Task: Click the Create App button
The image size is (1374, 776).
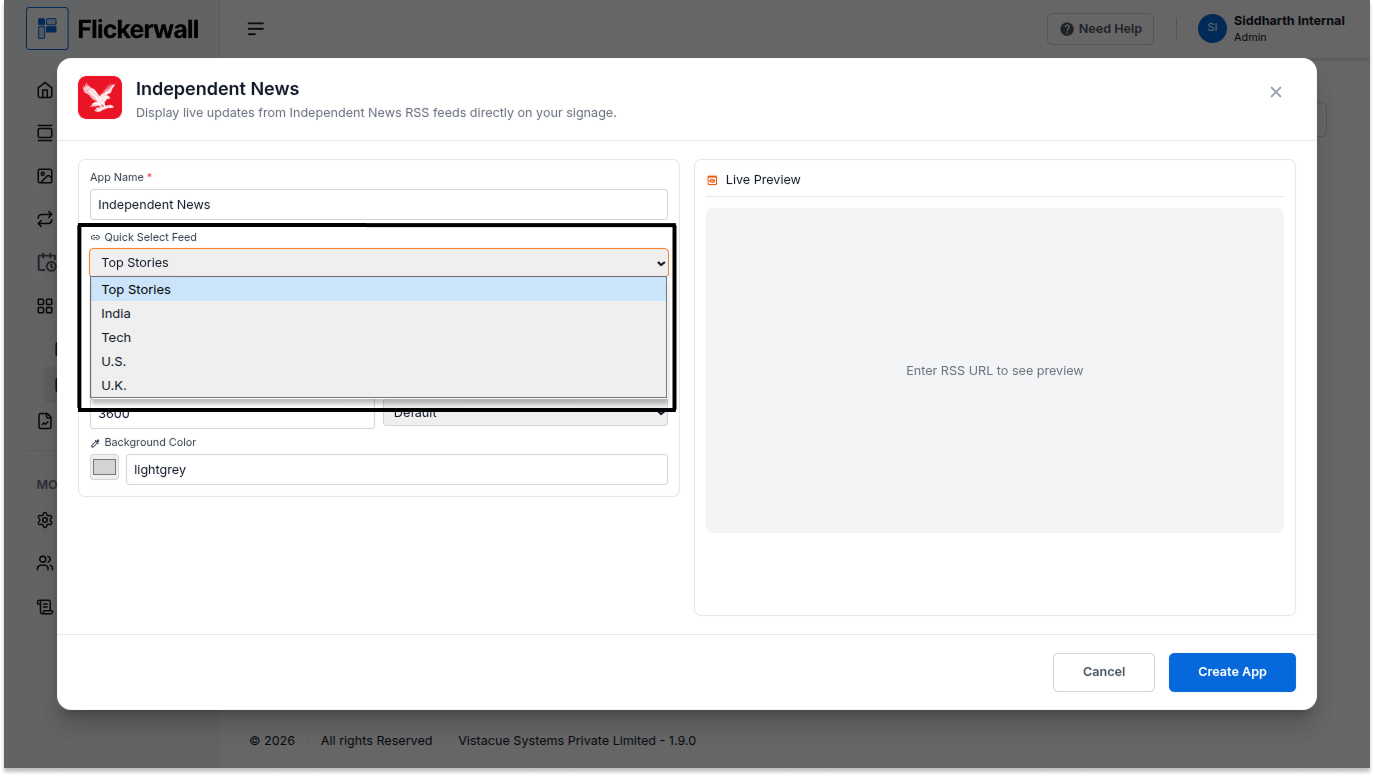Action: (1232, 672)
